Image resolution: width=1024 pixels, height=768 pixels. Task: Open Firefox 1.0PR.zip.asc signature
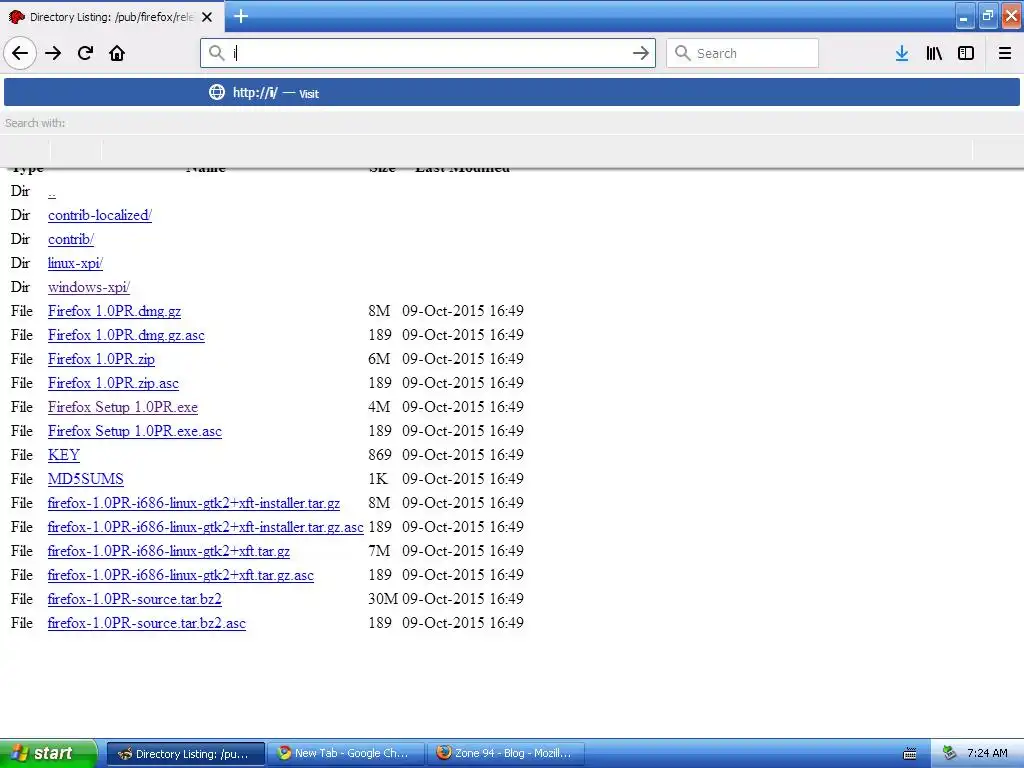pyautogui.click(x=113, y=383)
